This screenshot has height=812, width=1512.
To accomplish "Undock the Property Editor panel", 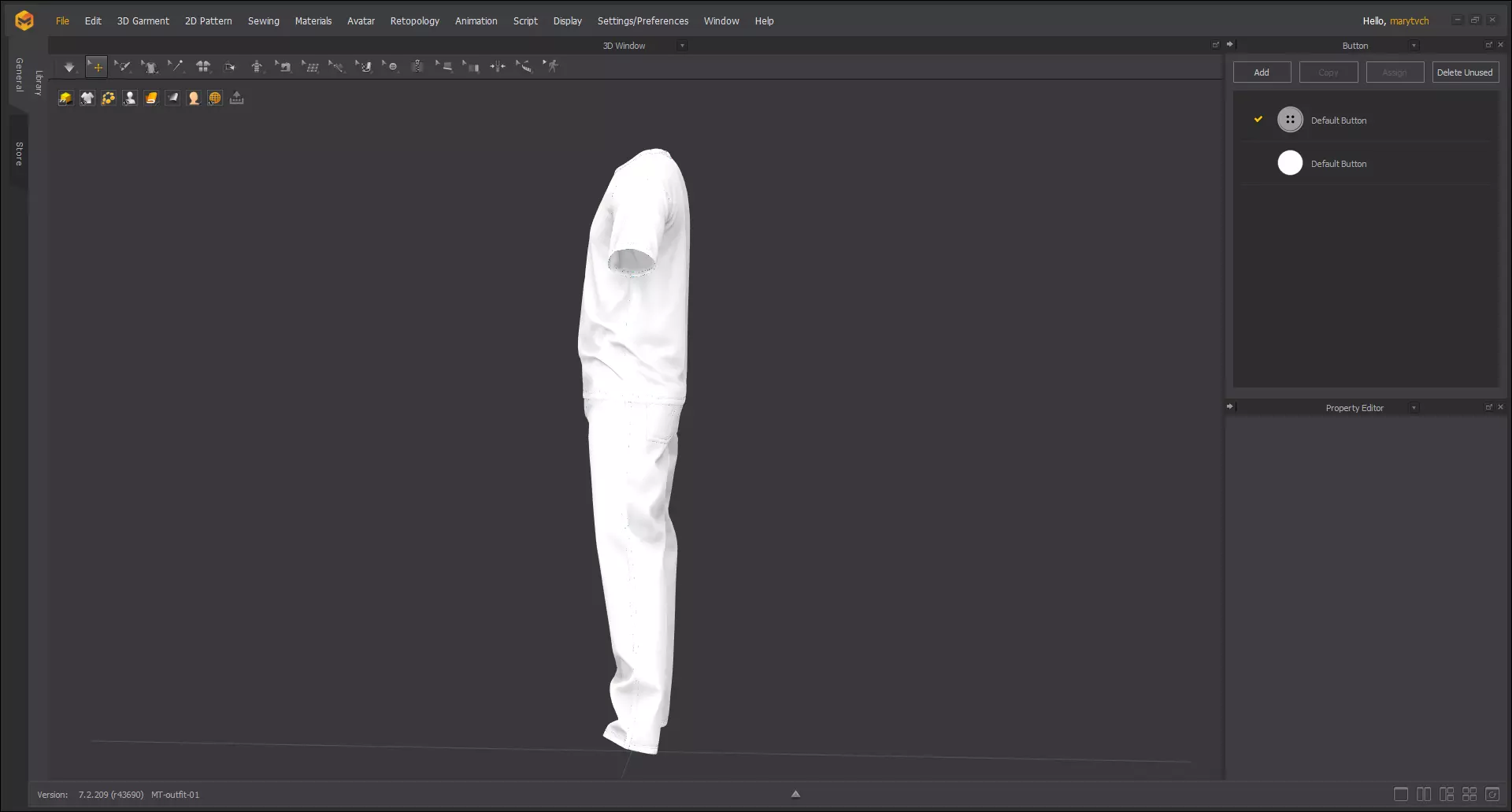I will coord(1488,407).
